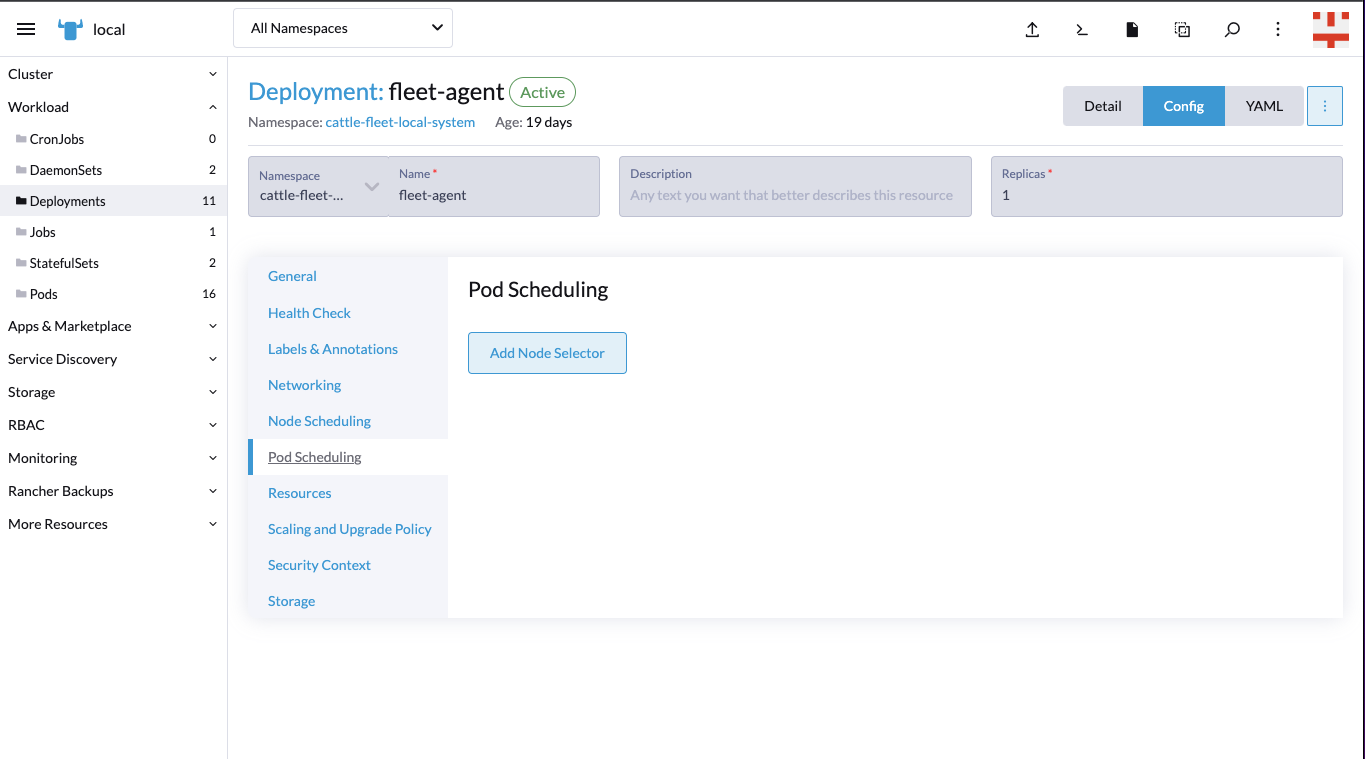Expand the RBAC section

(x=113, y=425)
